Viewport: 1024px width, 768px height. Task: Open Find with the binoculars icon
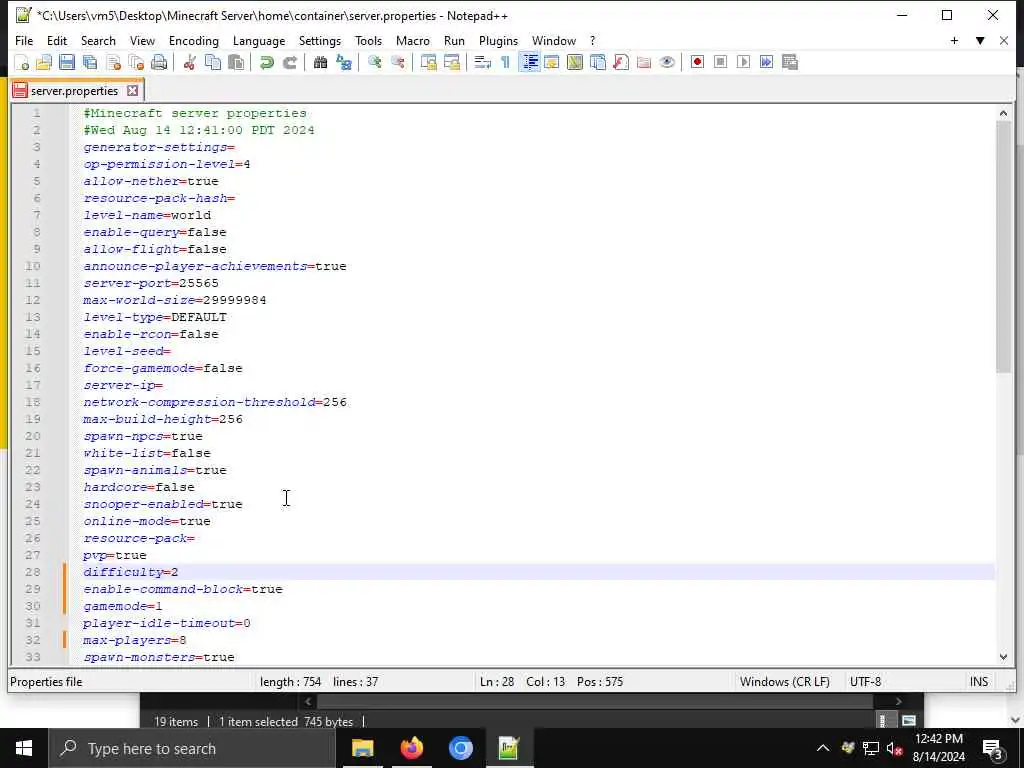(x=320, y=62)
